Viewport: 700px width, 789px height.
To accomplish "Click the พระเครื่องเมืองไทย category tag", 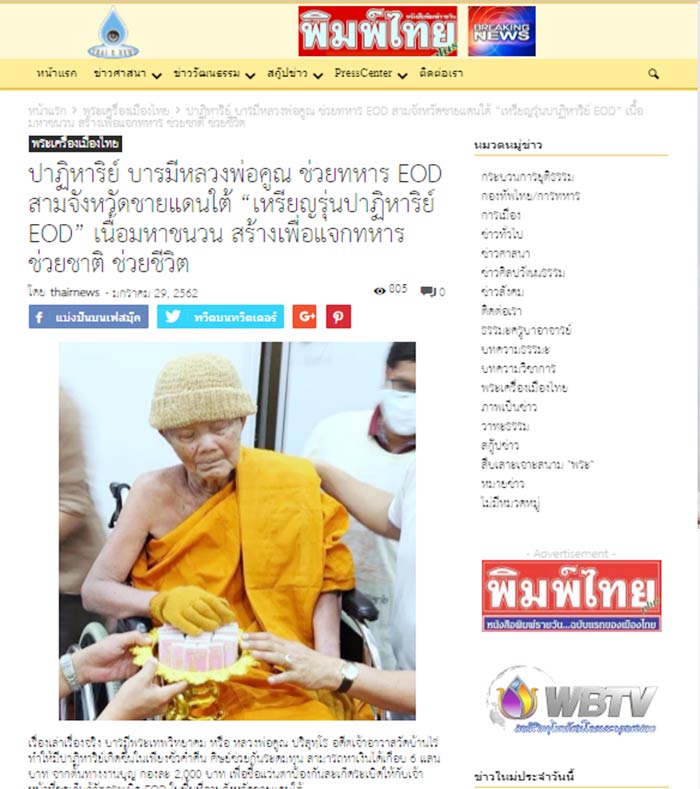I will coord(75,144).
